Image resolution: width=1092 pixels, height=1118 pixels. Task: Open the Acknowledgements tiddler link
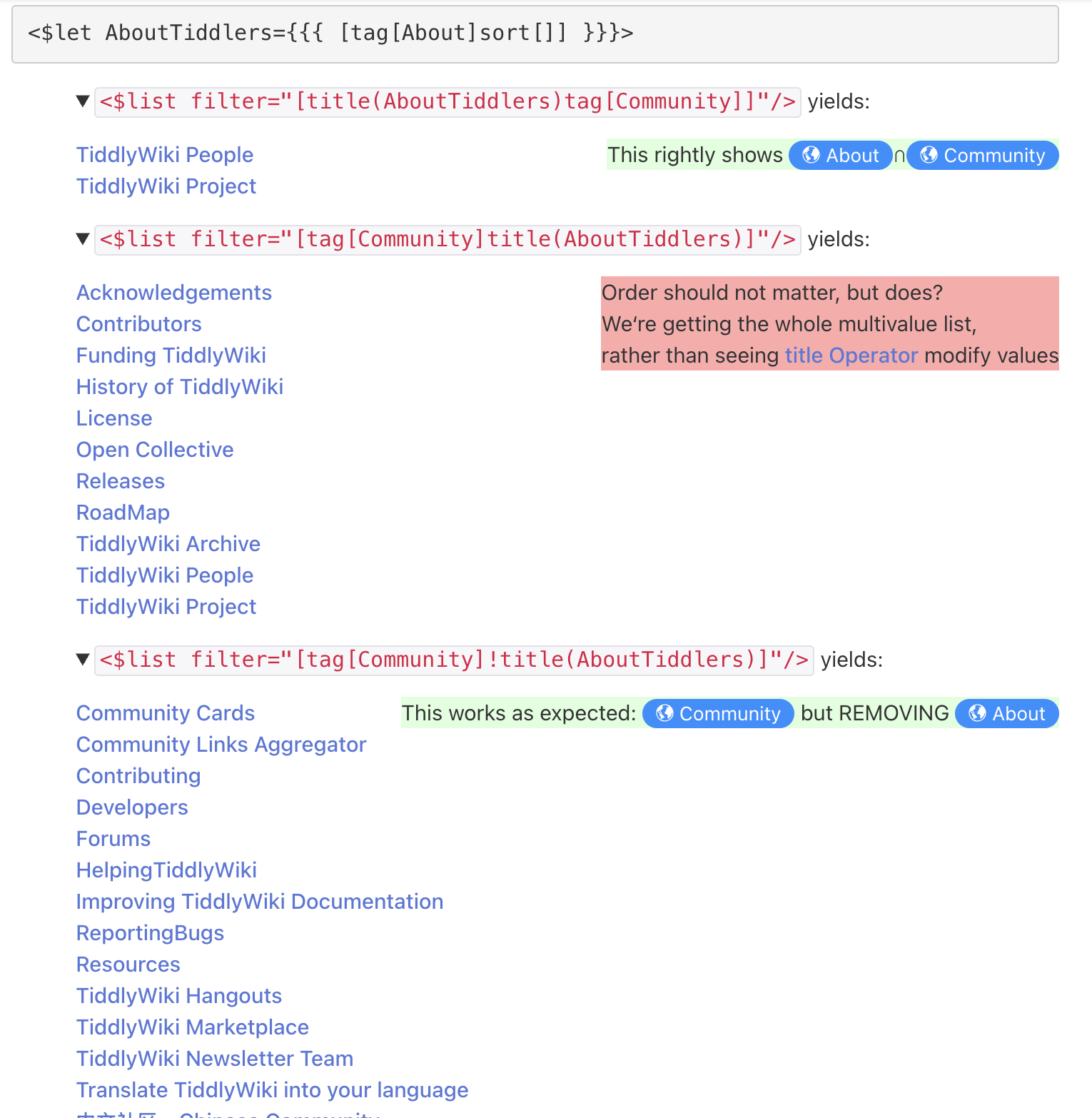coord(173,293)
